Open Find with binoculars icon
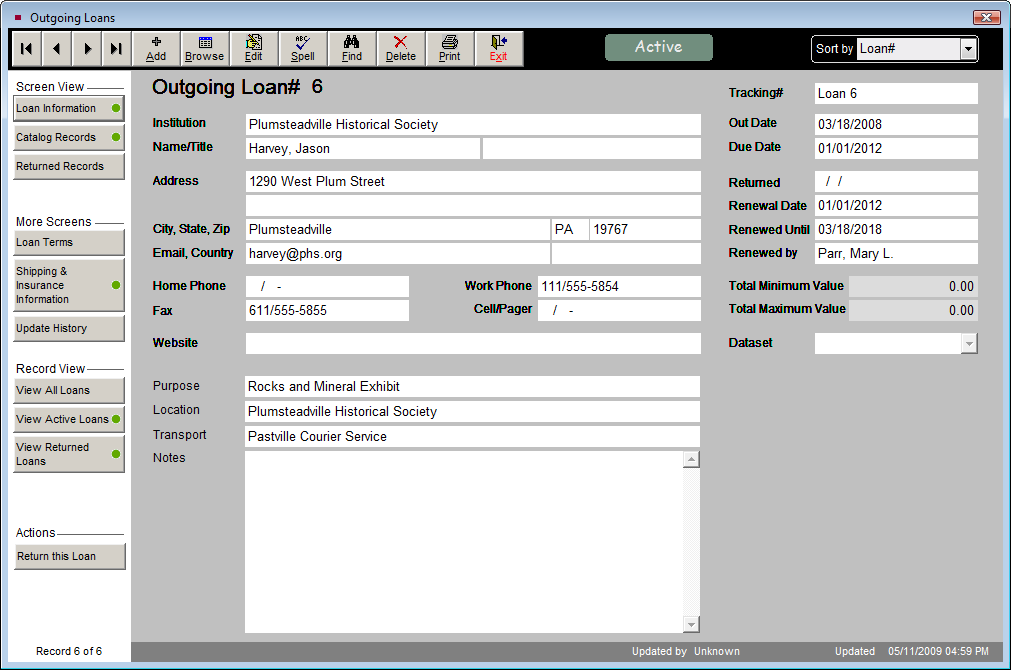 tap(351, 48)
